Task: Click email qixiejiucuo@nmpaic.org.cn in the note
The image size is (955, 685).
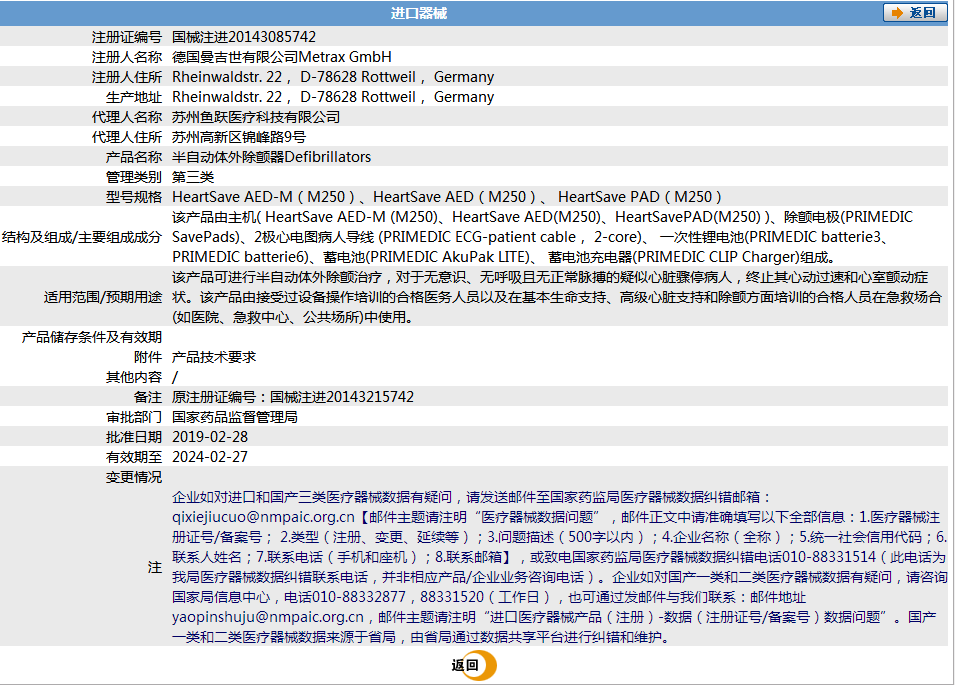Action: point(263,518)
